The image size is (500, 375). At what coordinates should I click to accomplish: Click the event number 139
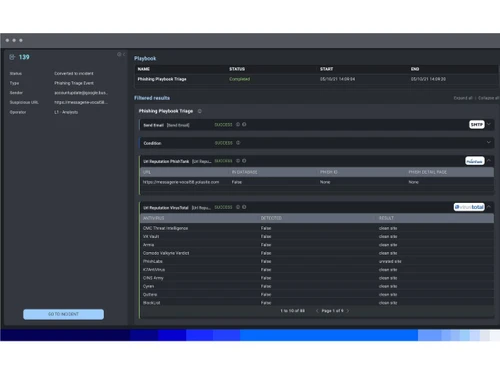(x=24, y=57)
